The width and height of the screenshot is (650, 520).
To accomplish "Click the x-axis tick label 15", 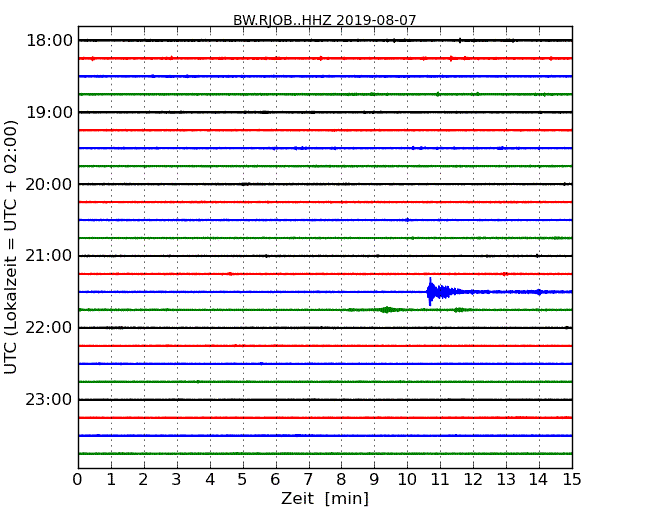I will pyautogui.click(x=572, y=479).
